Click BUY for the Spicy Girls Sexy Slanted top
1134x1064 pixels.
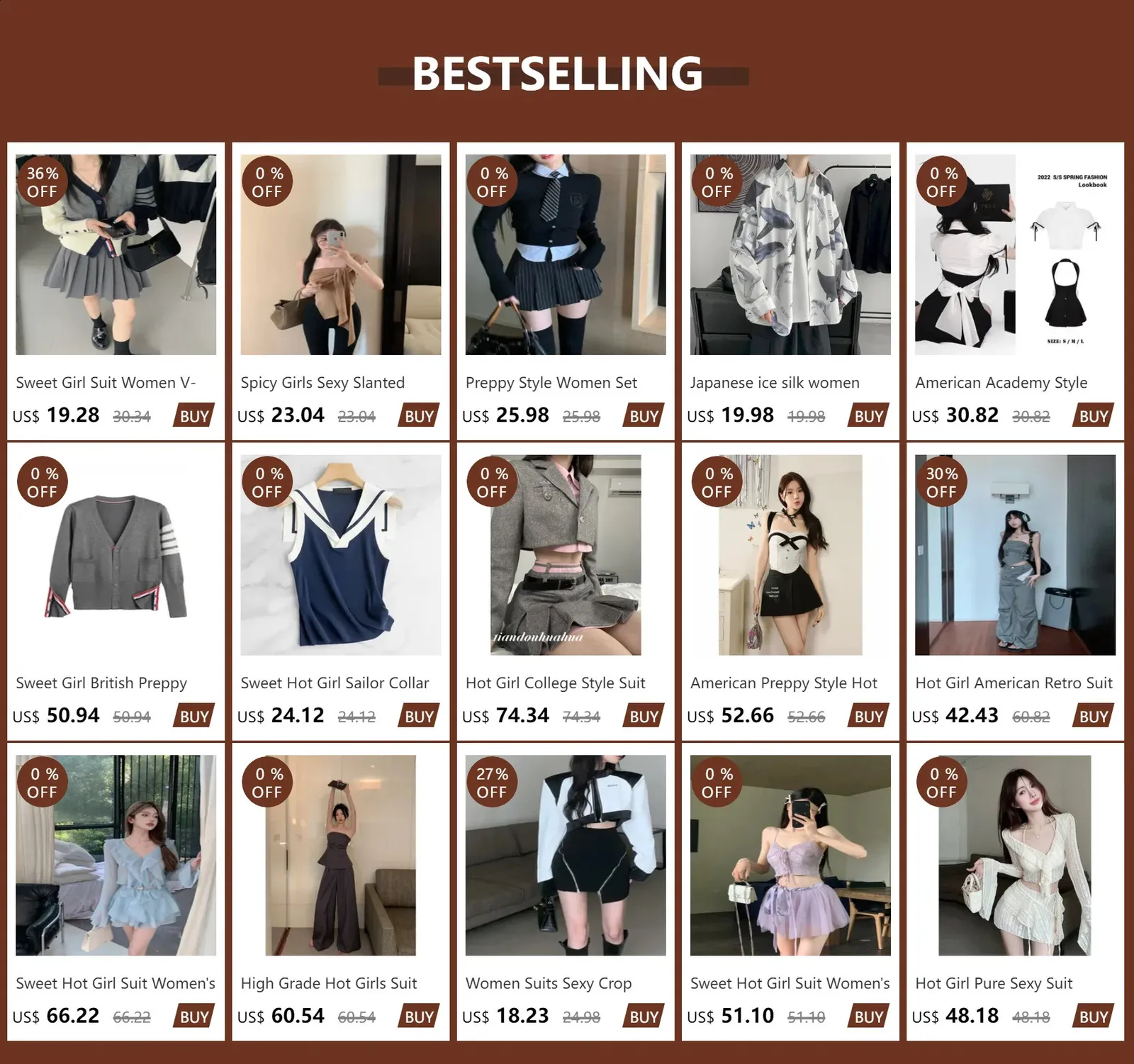[x=419, y=416]
